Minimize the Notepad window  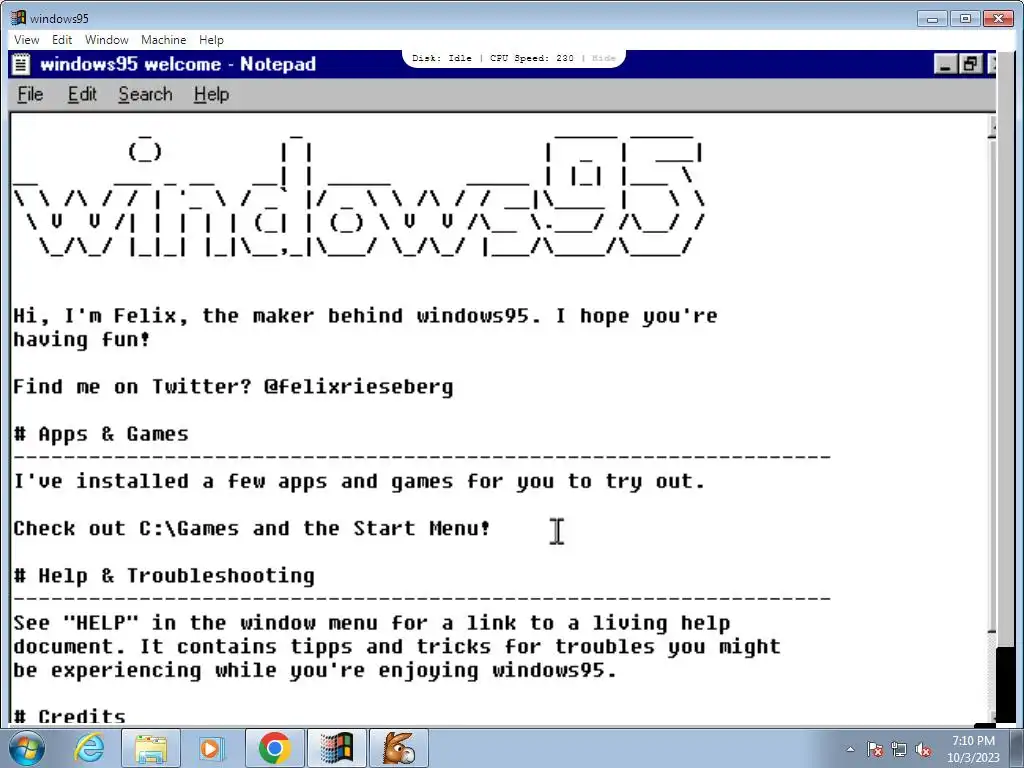click(945, 64)
